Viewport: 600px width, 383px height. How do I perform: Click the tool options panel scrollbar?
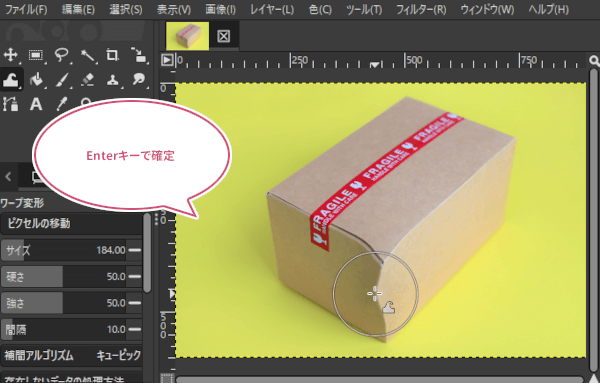pyautogui.click(x=147, y=253)
